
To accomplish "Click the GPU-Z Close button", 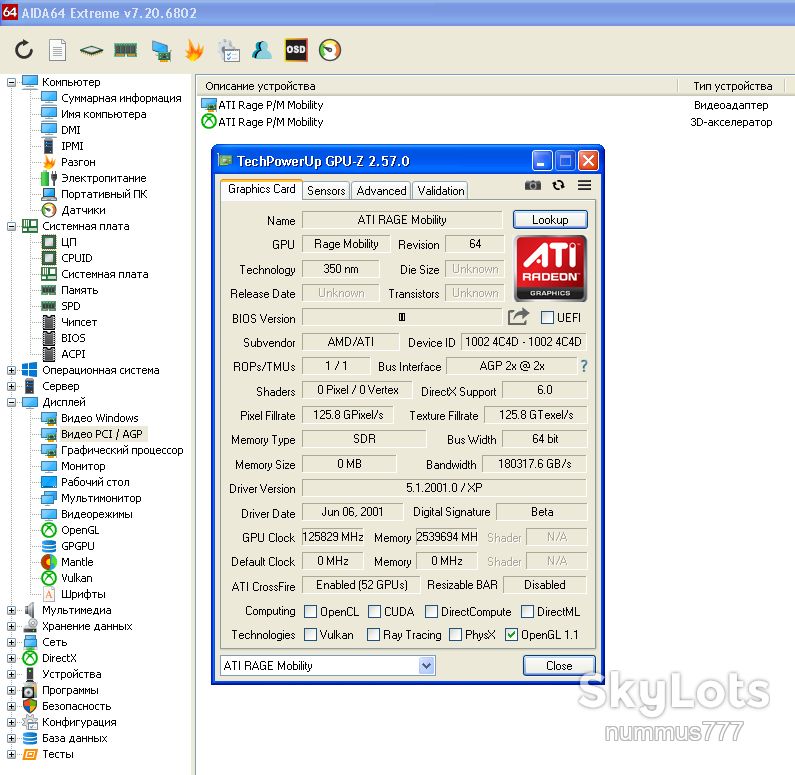I will (559, 666).
